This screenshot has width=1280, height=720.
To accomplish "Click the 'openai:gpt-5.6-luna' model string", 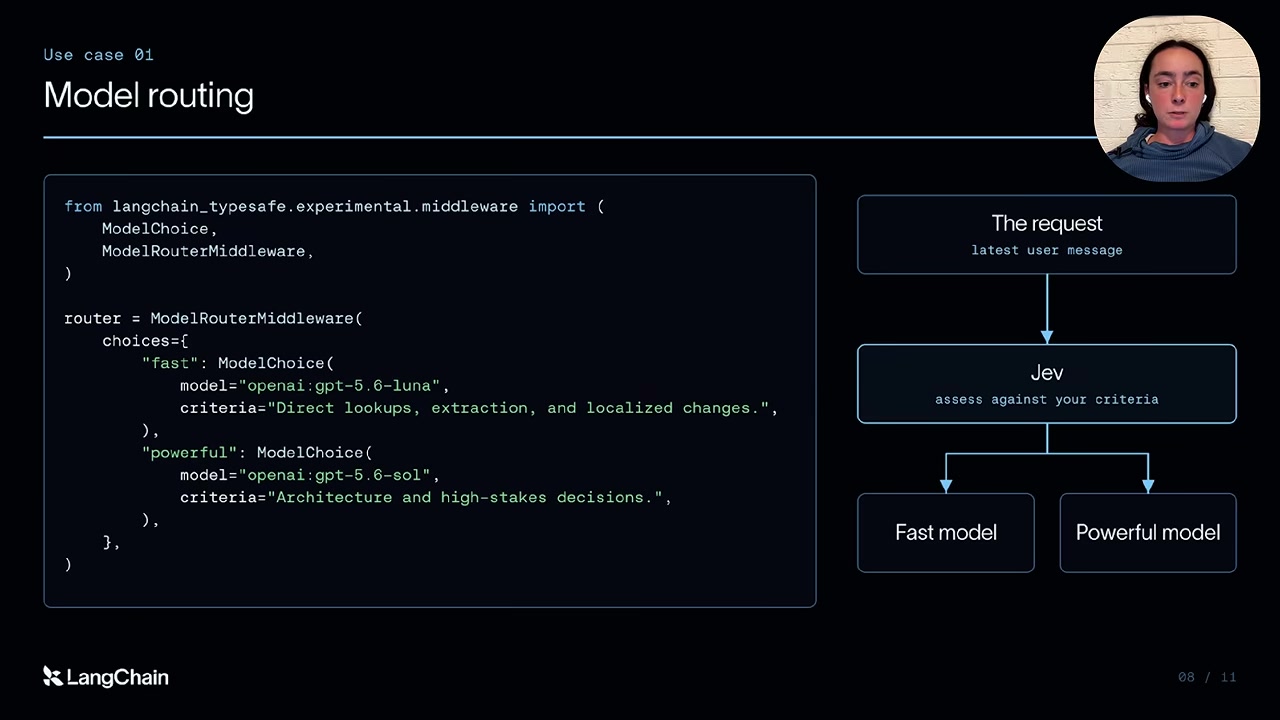I will point(339,385).
